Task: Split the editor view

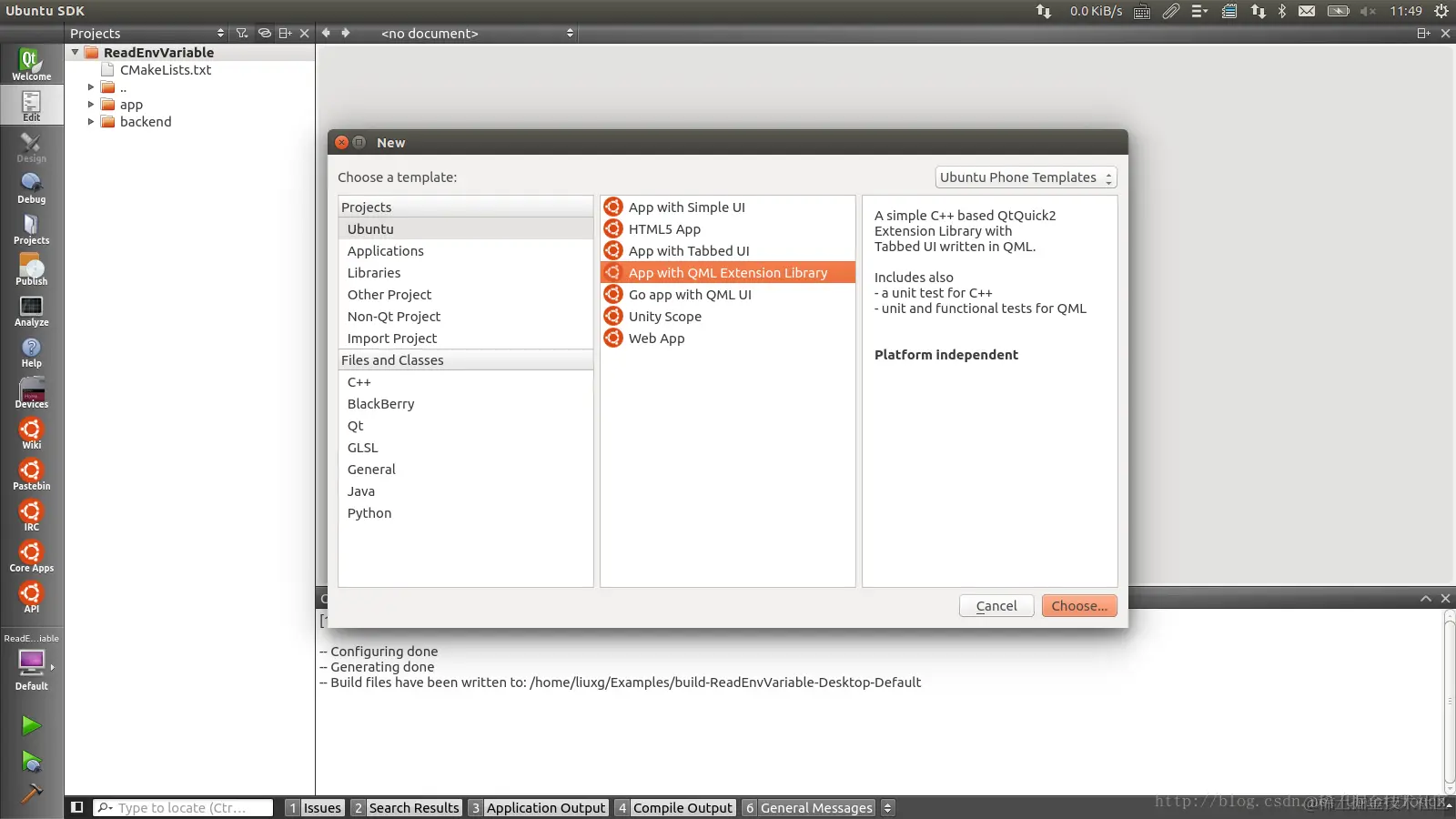Action: (1423, 34)
